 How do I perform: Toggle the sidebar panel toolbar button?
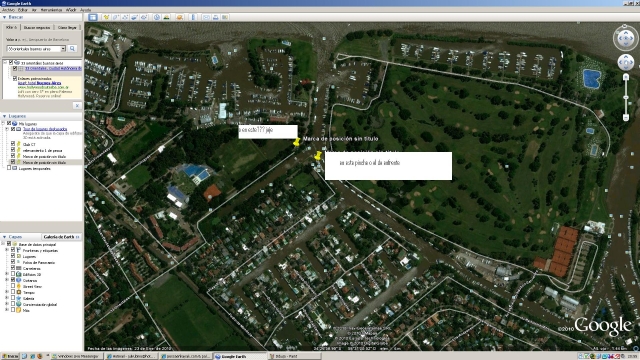click(x=93, y=17)
